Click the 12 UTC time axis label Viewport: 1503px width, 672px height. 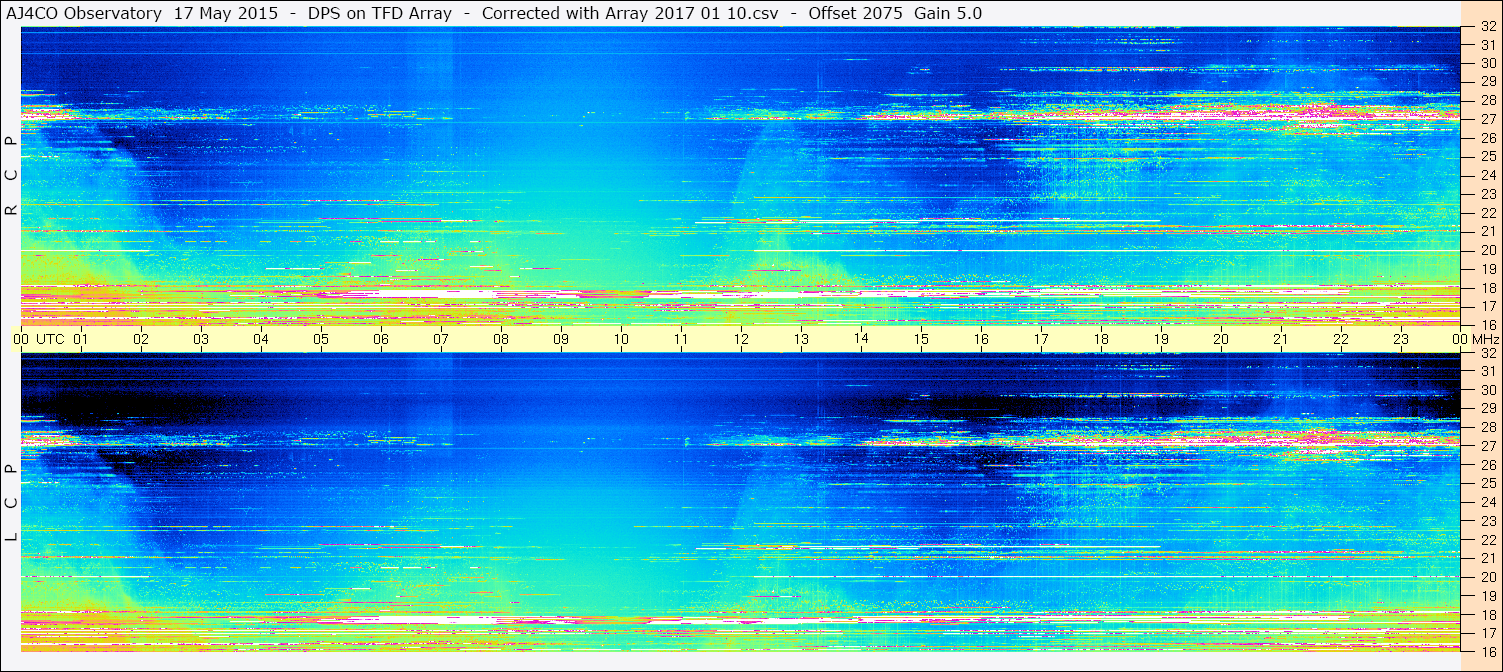[x=741, y=339]
